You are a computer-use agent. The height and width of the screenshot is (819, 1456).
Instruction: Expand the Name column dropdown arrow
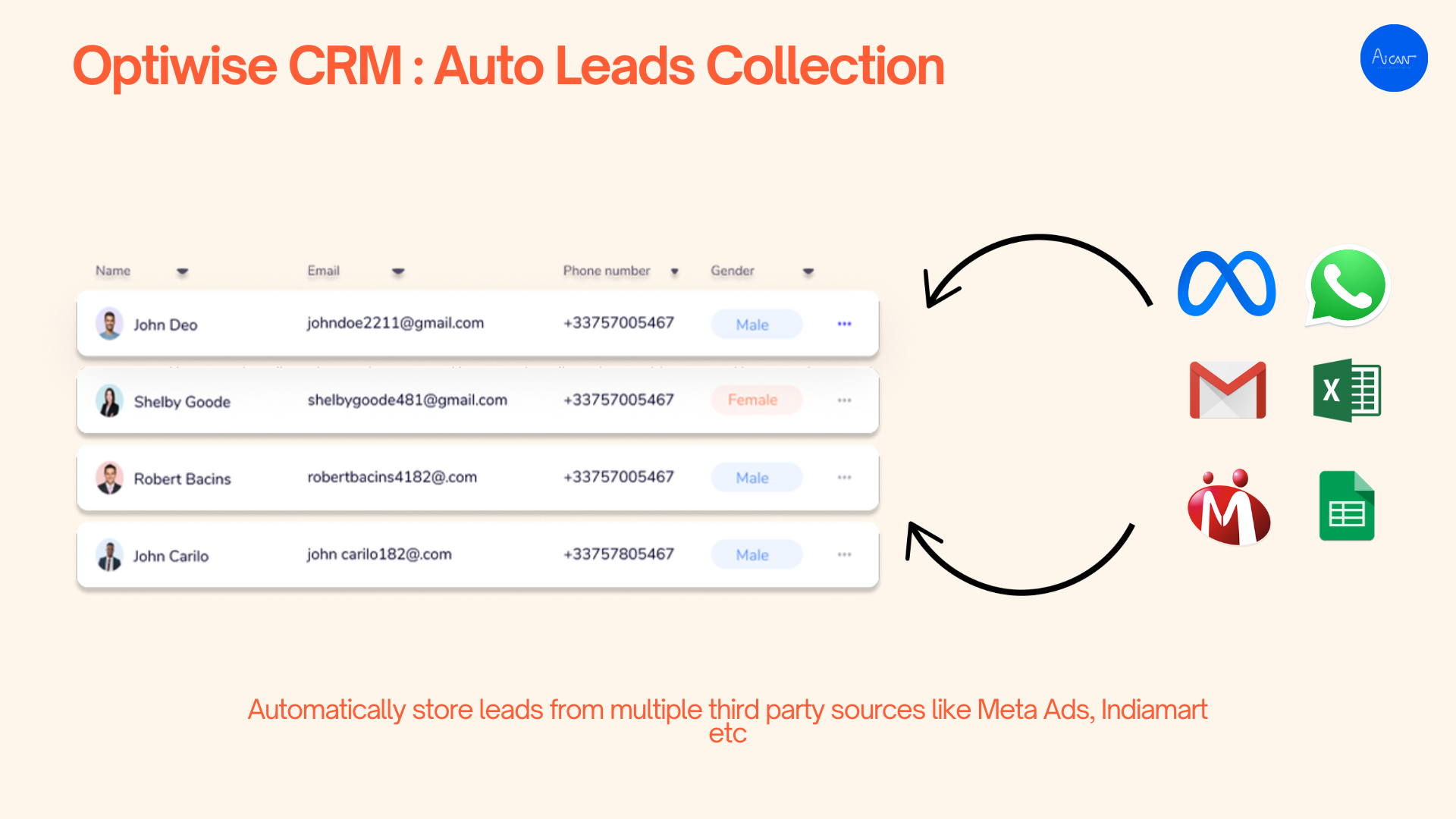[x=182, y=271]
